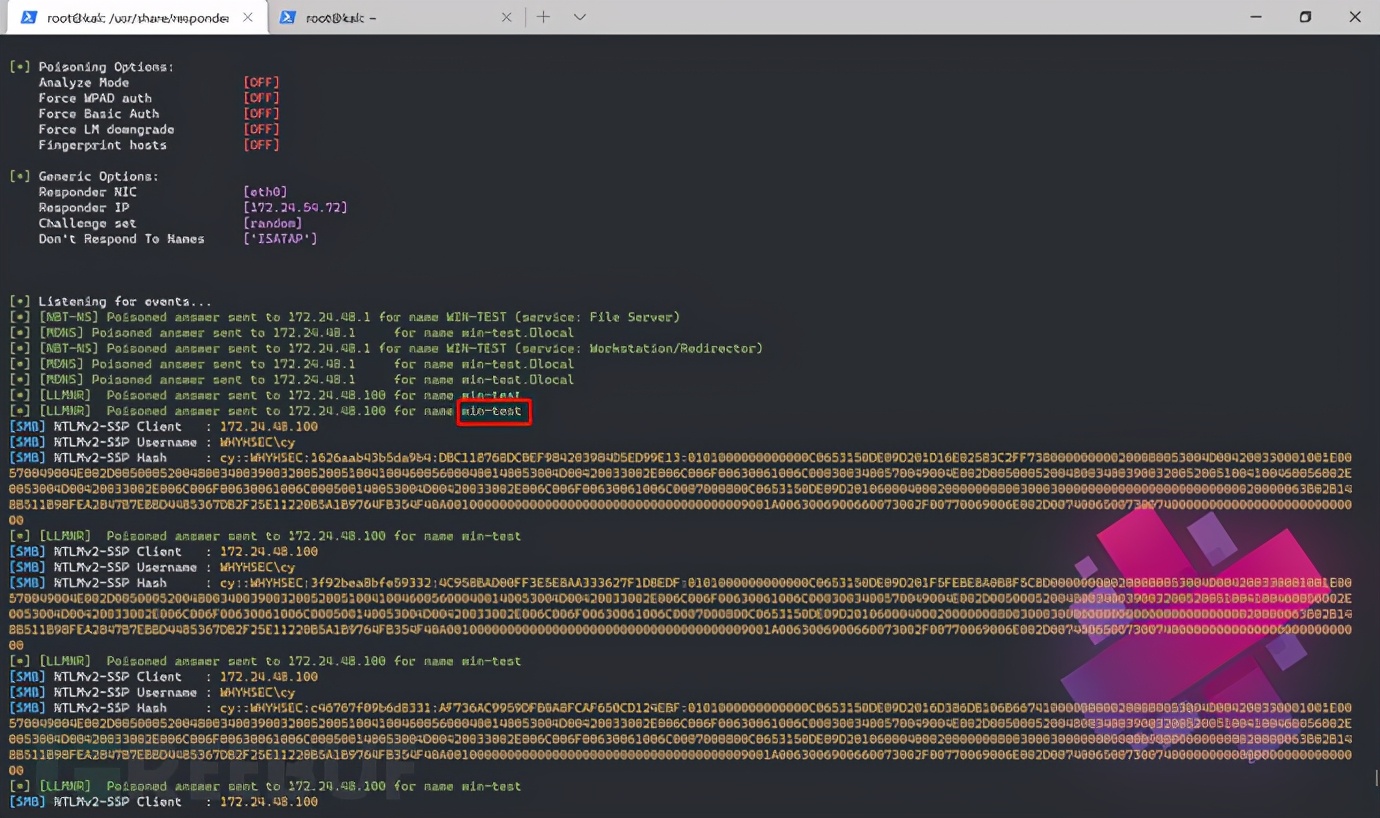Screen dimensions: 1380x818
Task: Click the ['ISATAP'] value
Action: 280,239
